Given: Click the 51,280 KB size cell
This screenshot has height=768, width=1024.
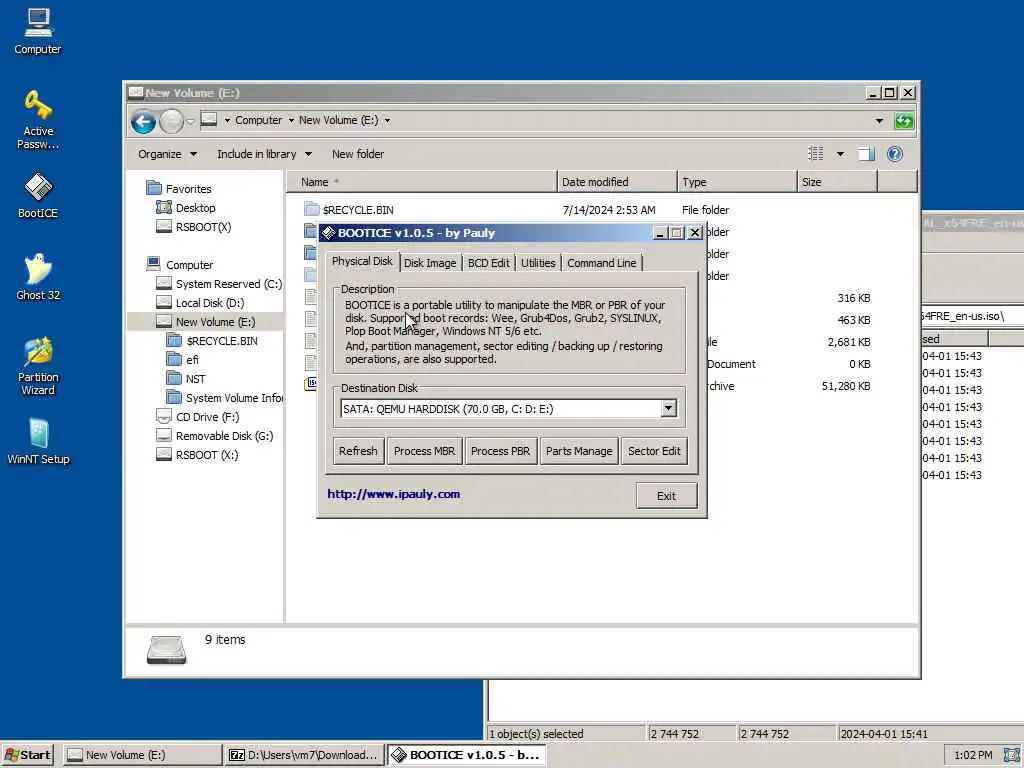Looking at the screenshot, I should [846, 386].
